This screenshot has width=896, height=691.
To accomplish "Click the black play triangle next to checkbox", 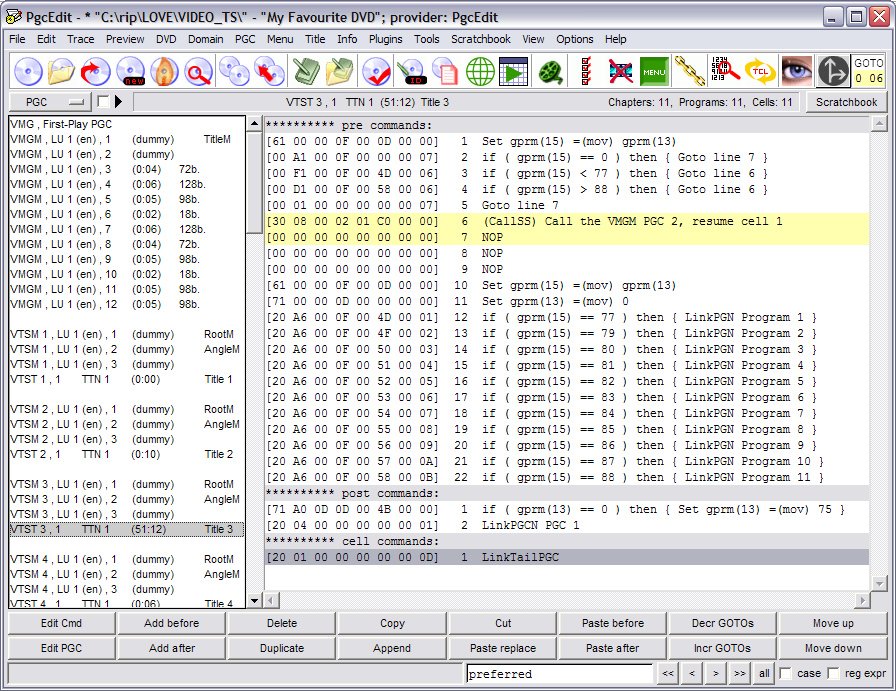I will tap(118, 102).
